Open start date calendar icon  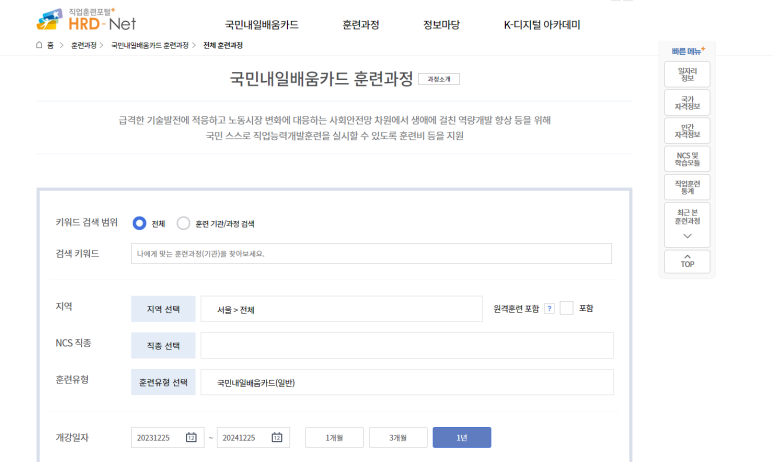click(191, 437)
